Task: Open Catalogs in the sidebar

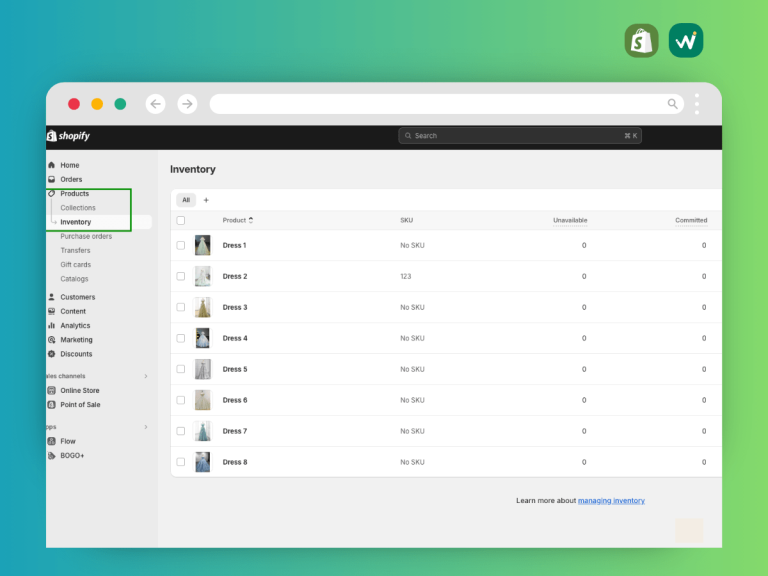Action: point(74,279)
